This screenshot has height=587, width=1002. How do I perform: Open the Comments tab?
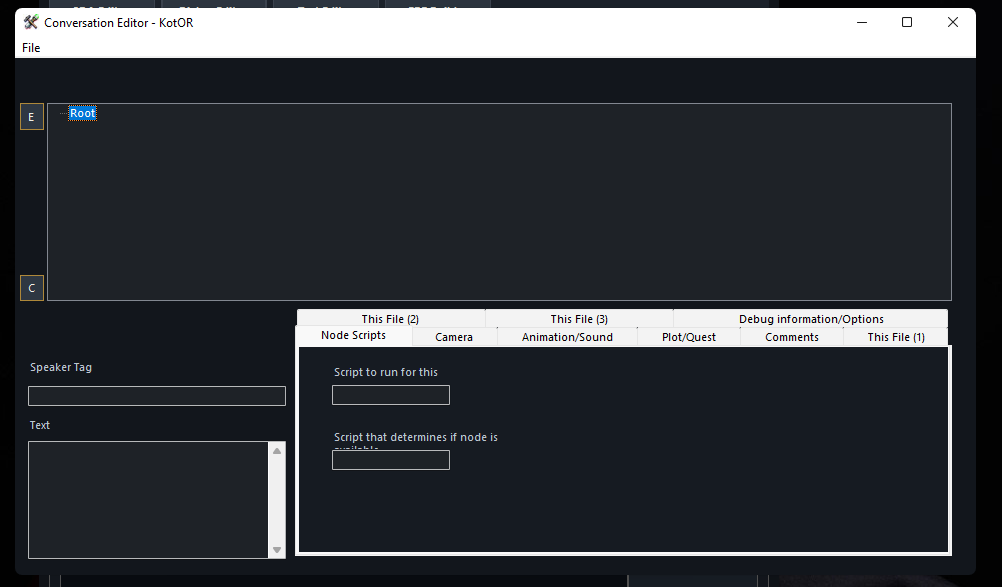click(x=792, y=337)
